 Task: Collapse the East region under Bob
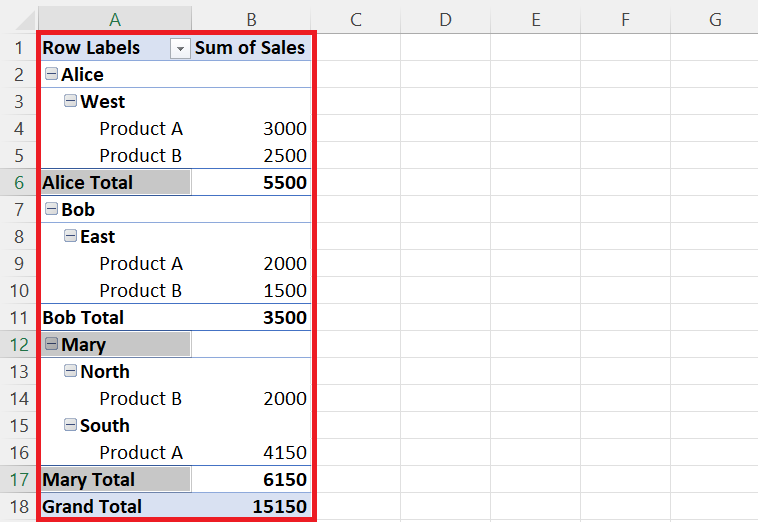point(71,236)
